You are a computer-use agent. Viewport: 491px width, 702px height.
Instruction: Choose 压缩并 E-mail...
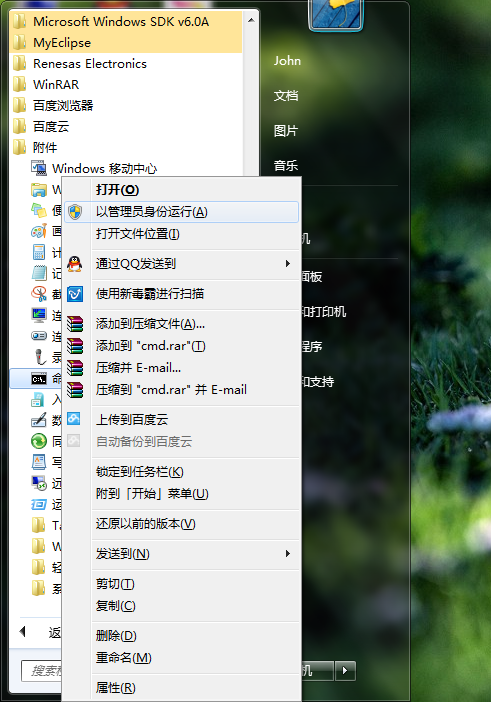point(182,368)
